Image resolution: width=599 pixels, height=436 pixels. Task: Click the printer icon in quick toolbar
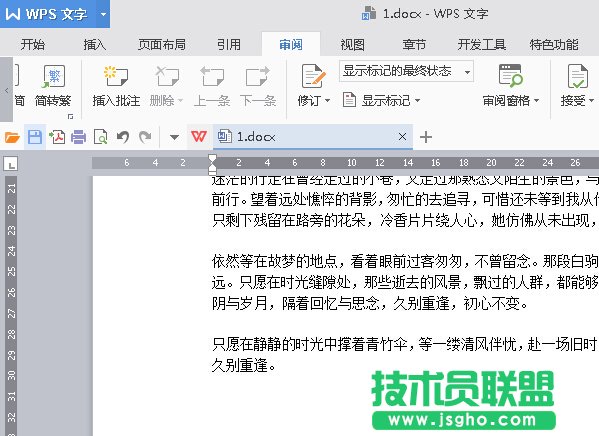point(78,137)
